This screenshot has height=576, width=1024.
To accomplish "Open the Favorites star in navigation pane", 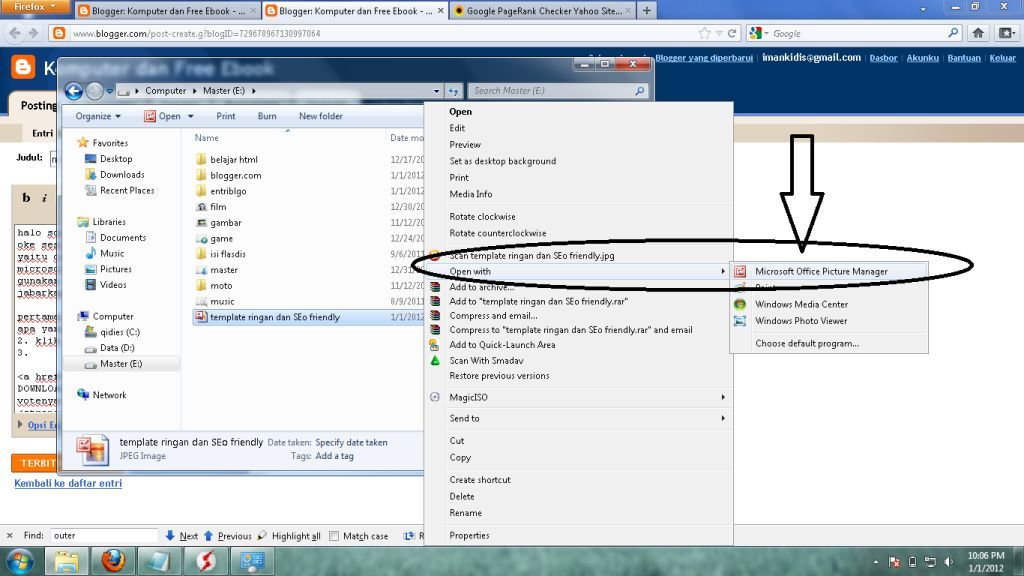I will [83, 142].
